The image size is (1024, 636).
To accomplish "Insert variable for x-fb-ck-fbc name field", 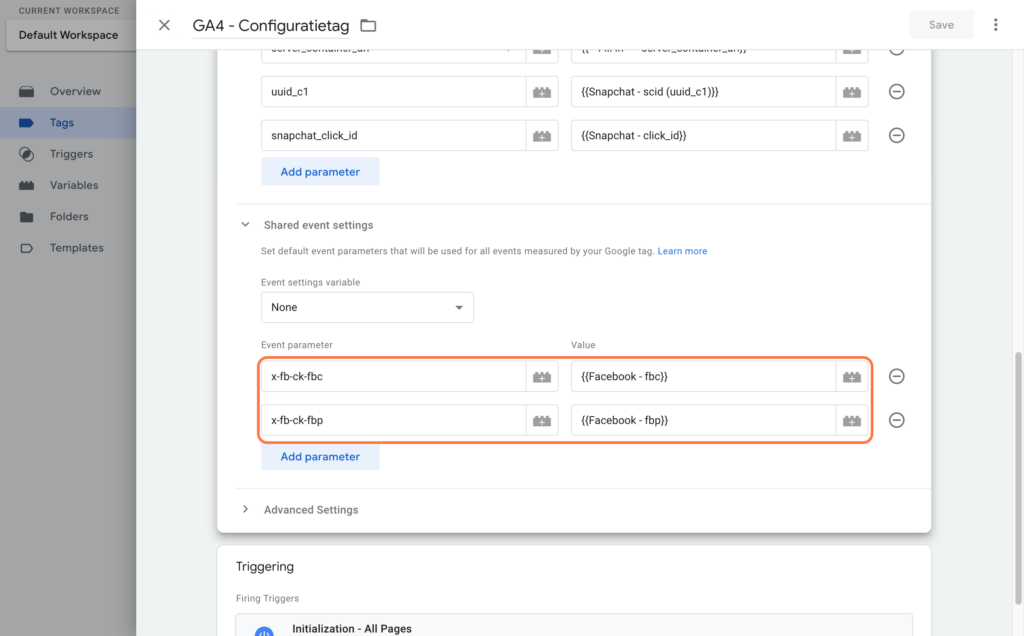I will point(542,377).
